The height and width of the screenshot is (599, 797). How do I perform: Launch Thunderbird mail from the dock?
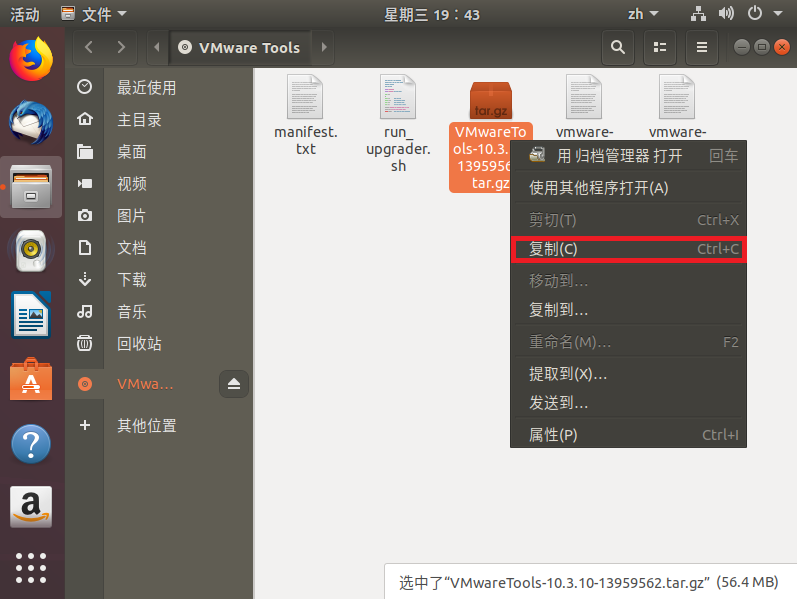point(30,122)
